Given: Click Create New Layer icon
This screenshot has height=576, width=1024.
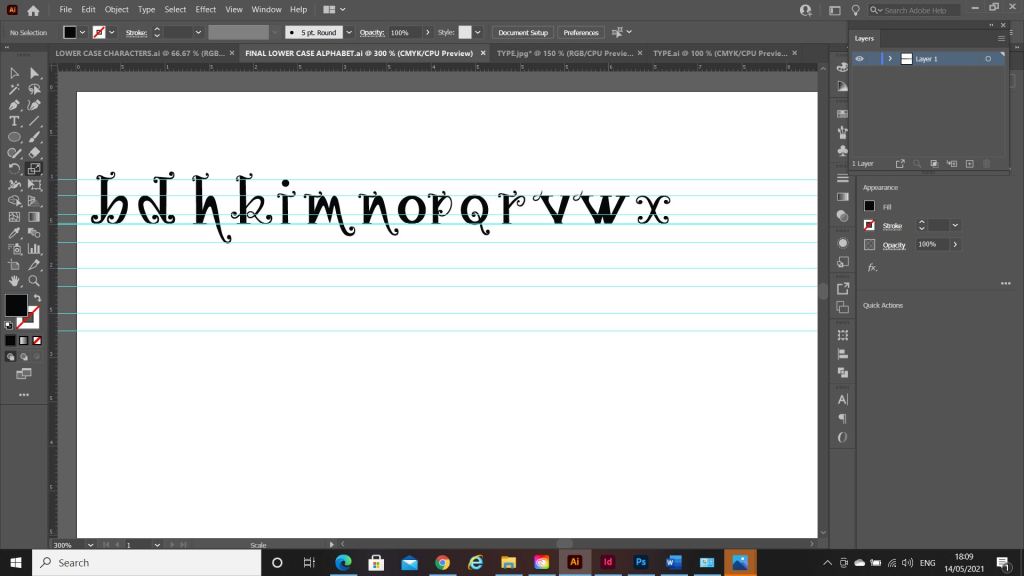Looking at the screenshot, I should (968, 163).
